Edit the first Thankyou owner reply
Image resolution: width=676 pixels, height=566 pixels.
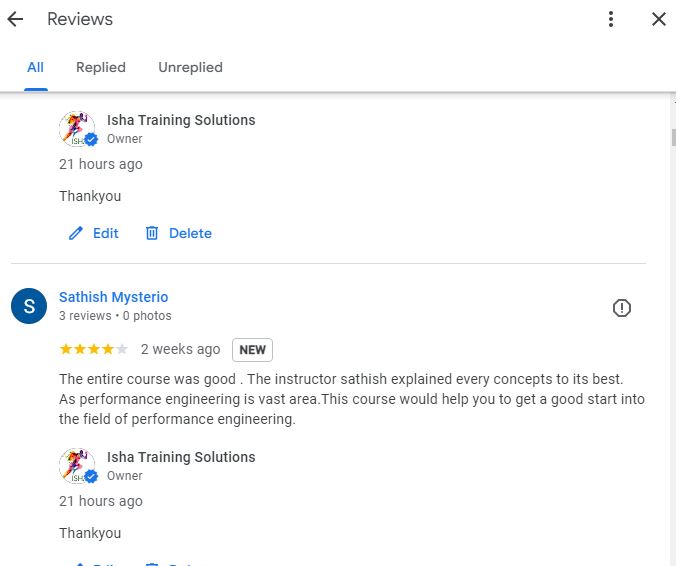(94, 233)
